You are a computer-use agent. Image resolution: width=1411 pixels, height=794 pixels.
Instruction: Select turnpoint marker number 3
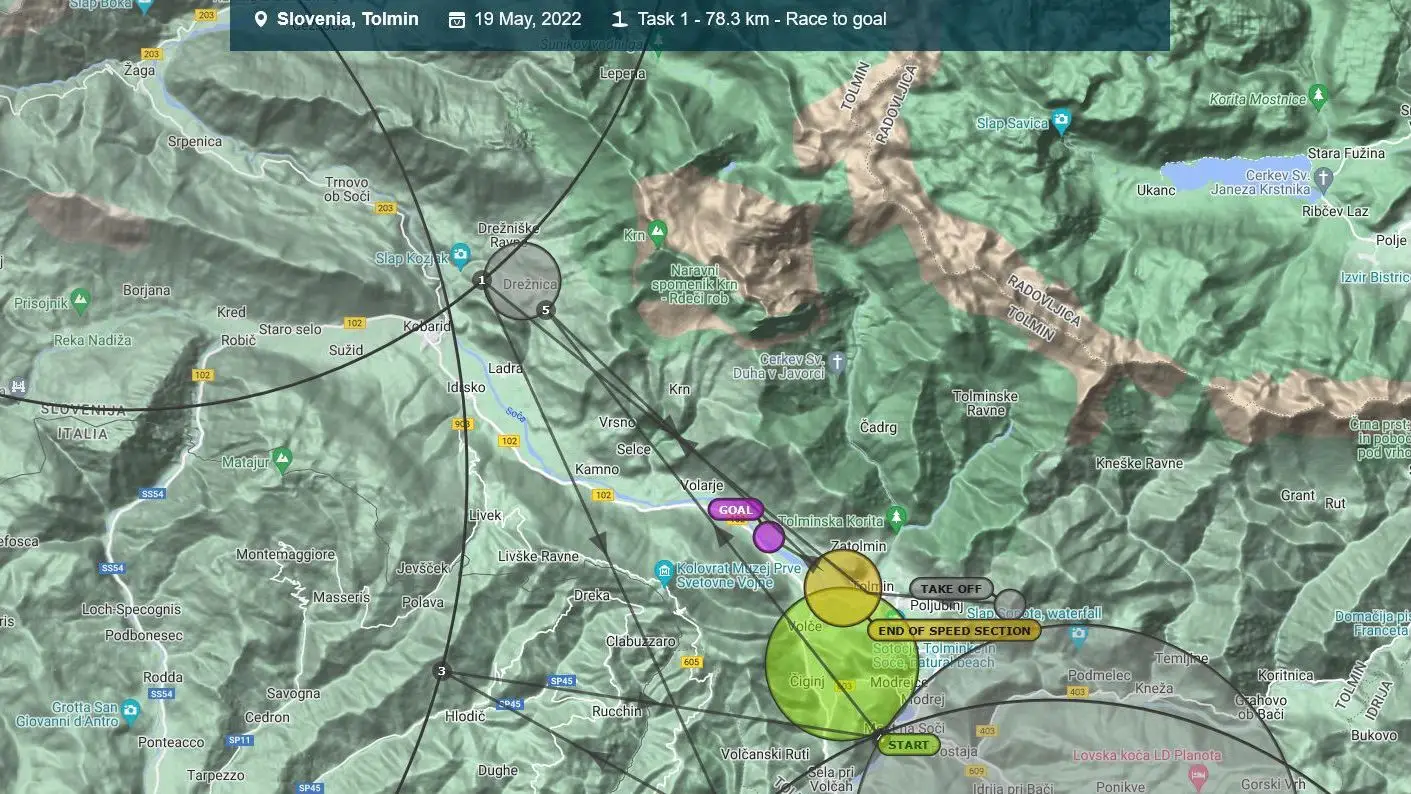pyautogui.click(x=442, y=671)
